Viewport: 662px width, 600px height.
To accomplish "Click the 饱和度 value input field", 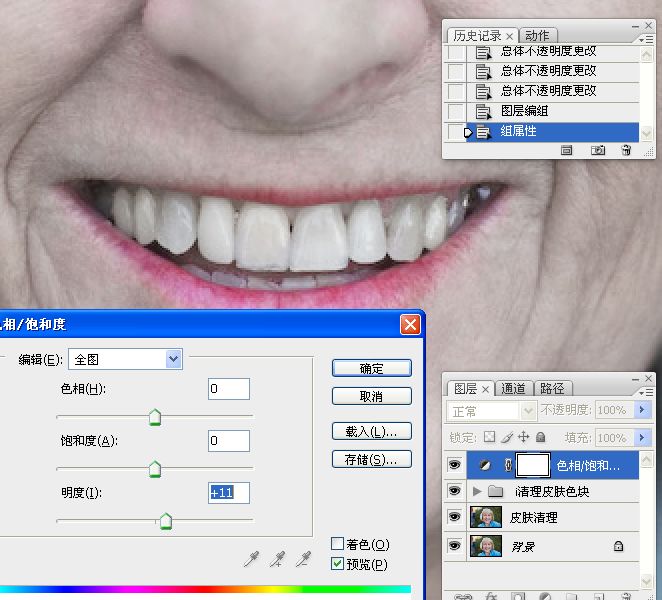I will 229,441.
